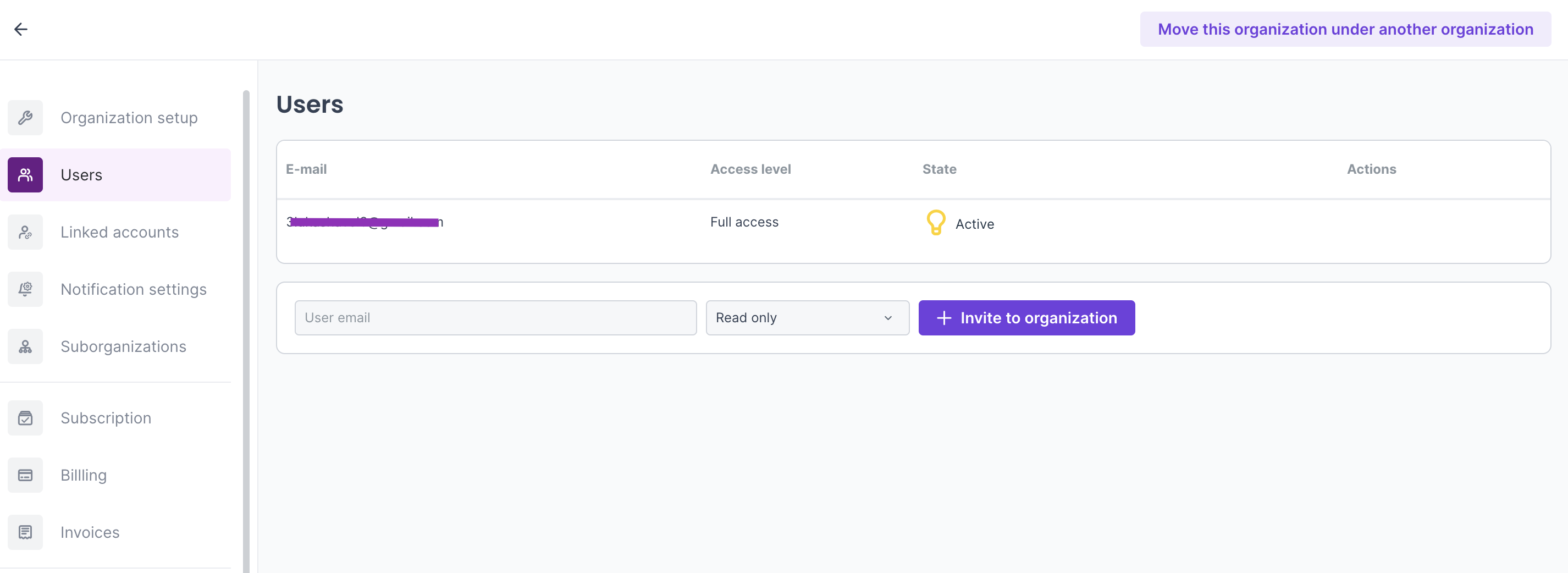Go back using the left arrow
Viewport: 1568px width, 573px height.
21,29
